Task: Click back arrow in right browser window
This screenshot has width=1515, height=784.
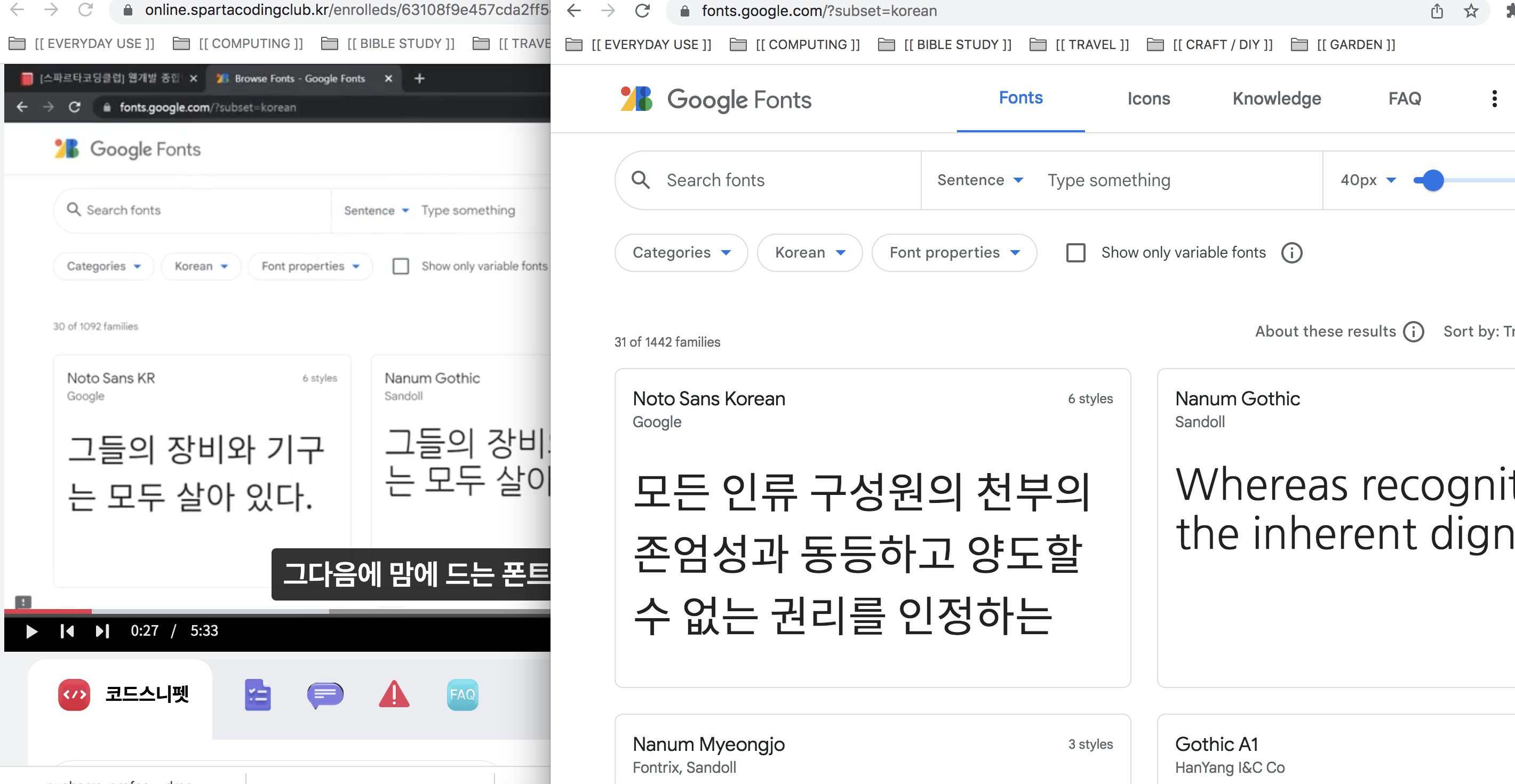Action: [x=574, y=10]
